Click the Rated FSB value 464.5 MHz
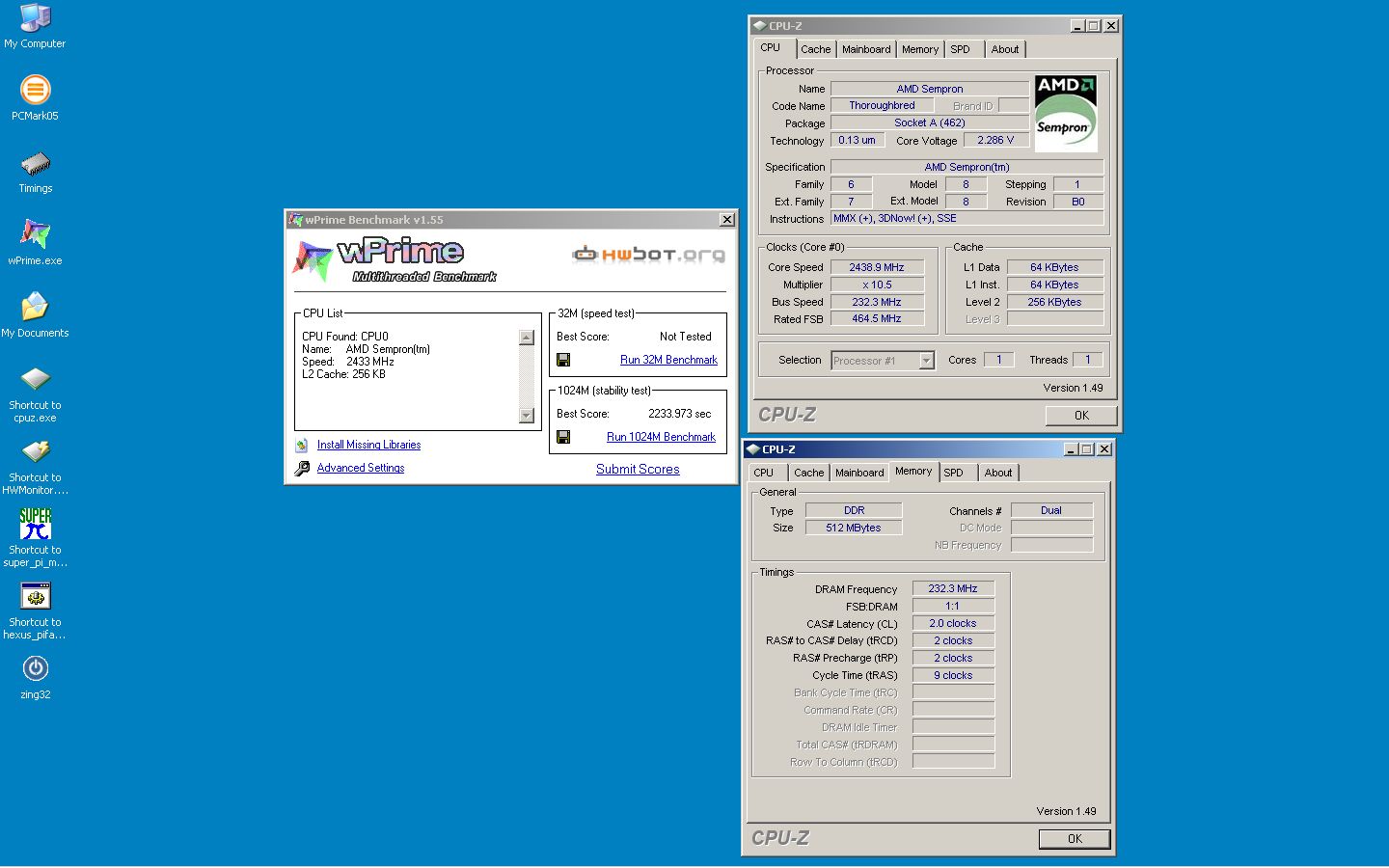The image size is (1389, 868). (x=877, y=318)
